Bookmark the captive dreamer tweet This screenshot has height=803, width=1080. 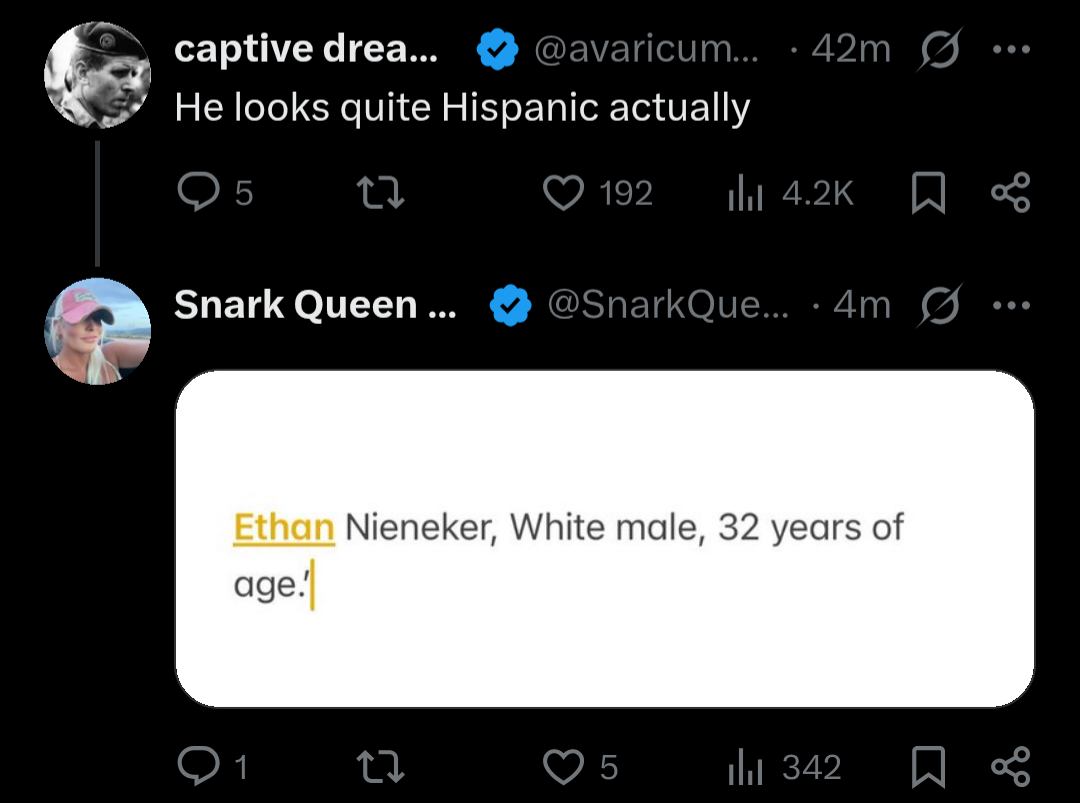pyautogui.click(x=929, y=192)
